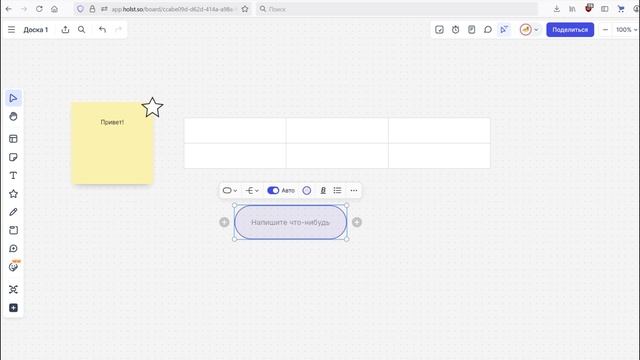Viewport: 640px width, 360px height.
Task: Open the 100% zoom level dropdown
Action: coord(626,29)
